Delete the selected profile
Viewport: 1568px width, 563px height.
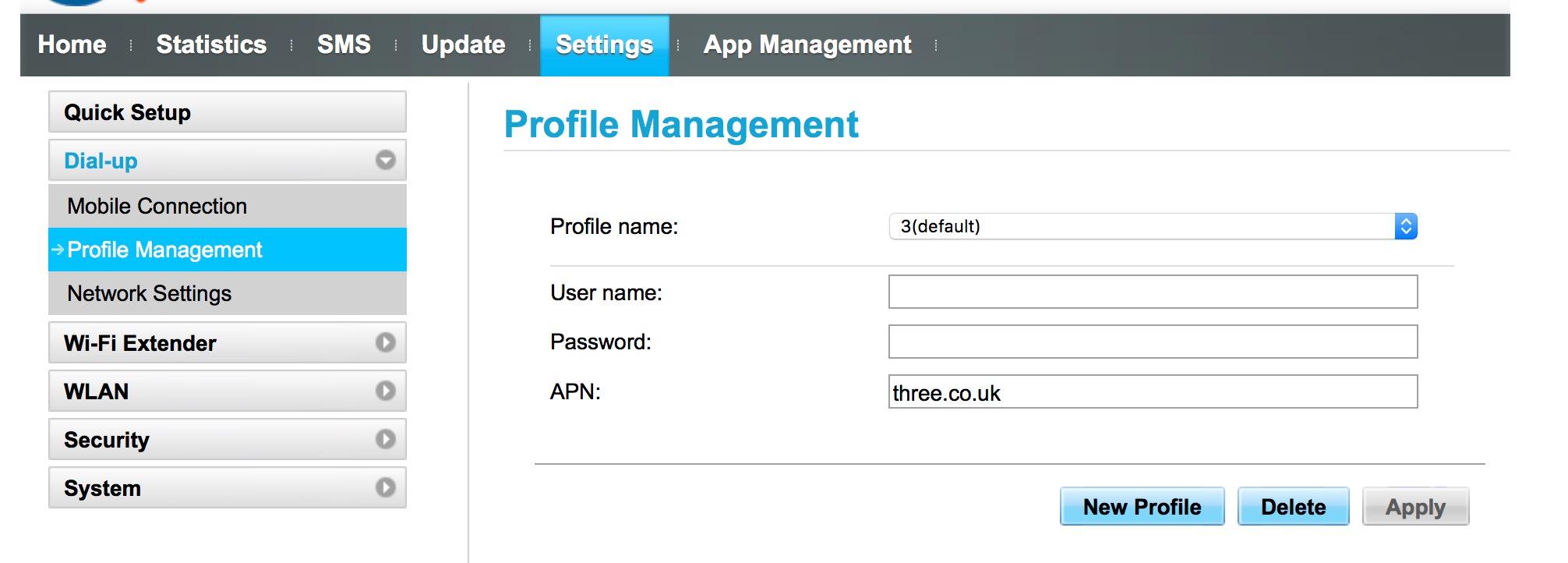(1293, 507)
